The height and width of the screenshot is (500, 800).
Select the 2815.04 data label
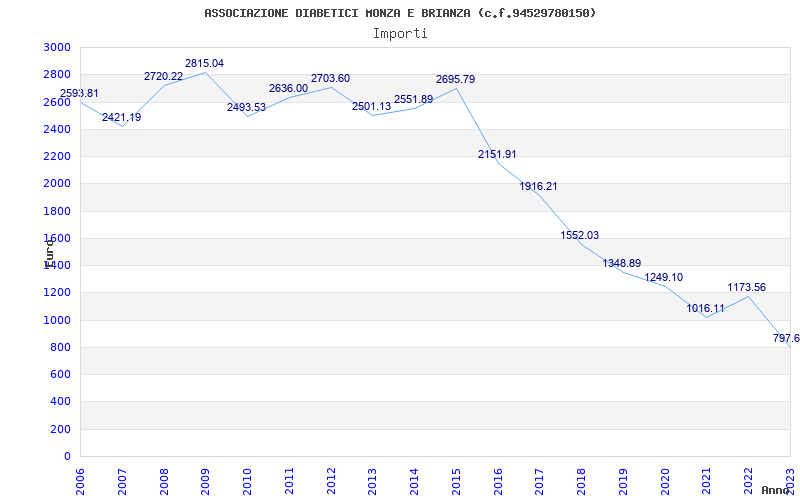204,63
